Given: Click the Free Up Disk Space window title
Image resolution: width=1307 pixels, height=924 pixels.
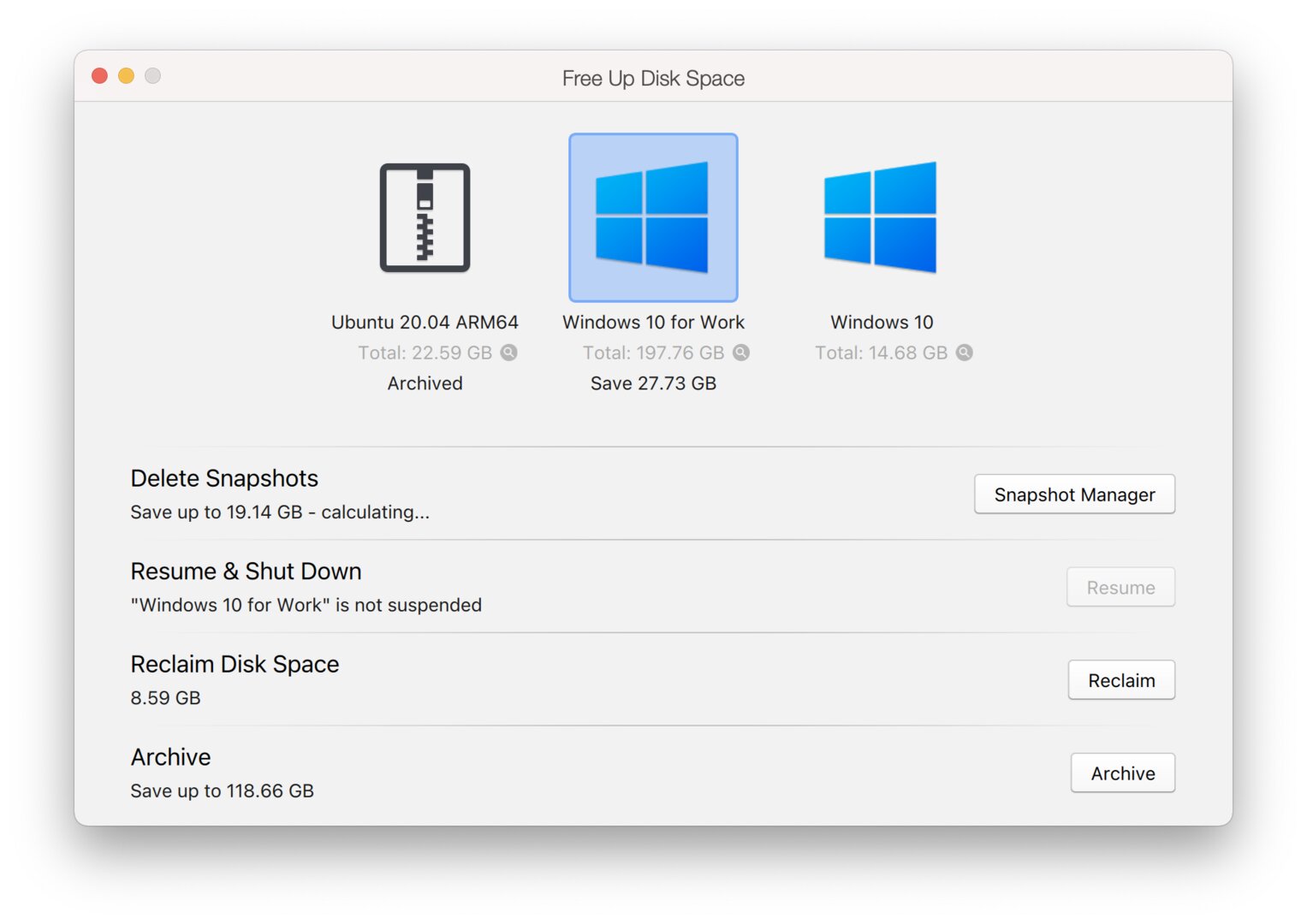Looking at the screenshot, I should click(x=653, y=79).
